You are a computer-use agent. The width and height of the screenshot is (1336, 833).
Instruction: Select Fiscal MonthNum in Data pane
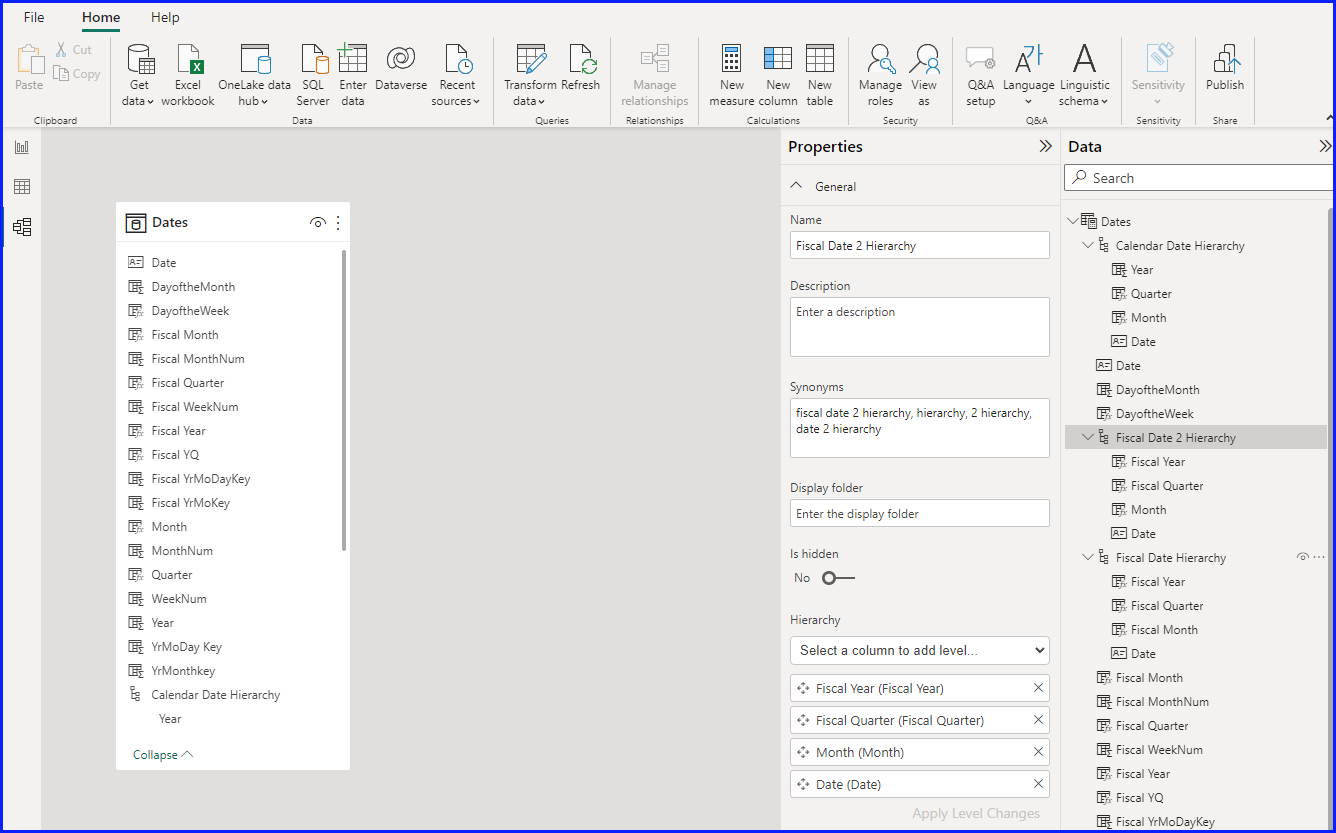point(1162,702)
